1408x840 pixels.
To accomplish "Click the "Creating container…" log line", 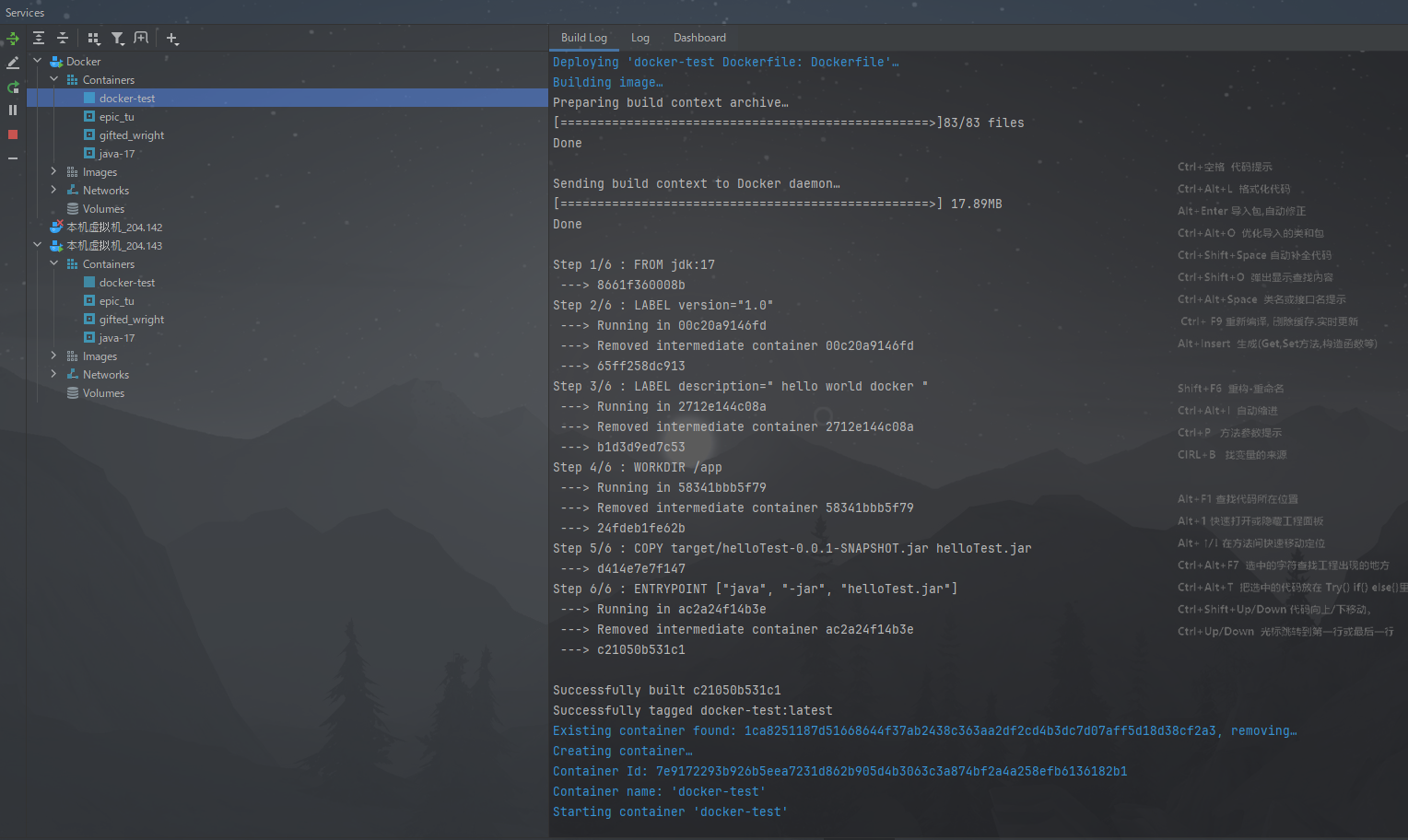I will click(x=623, y=751).
